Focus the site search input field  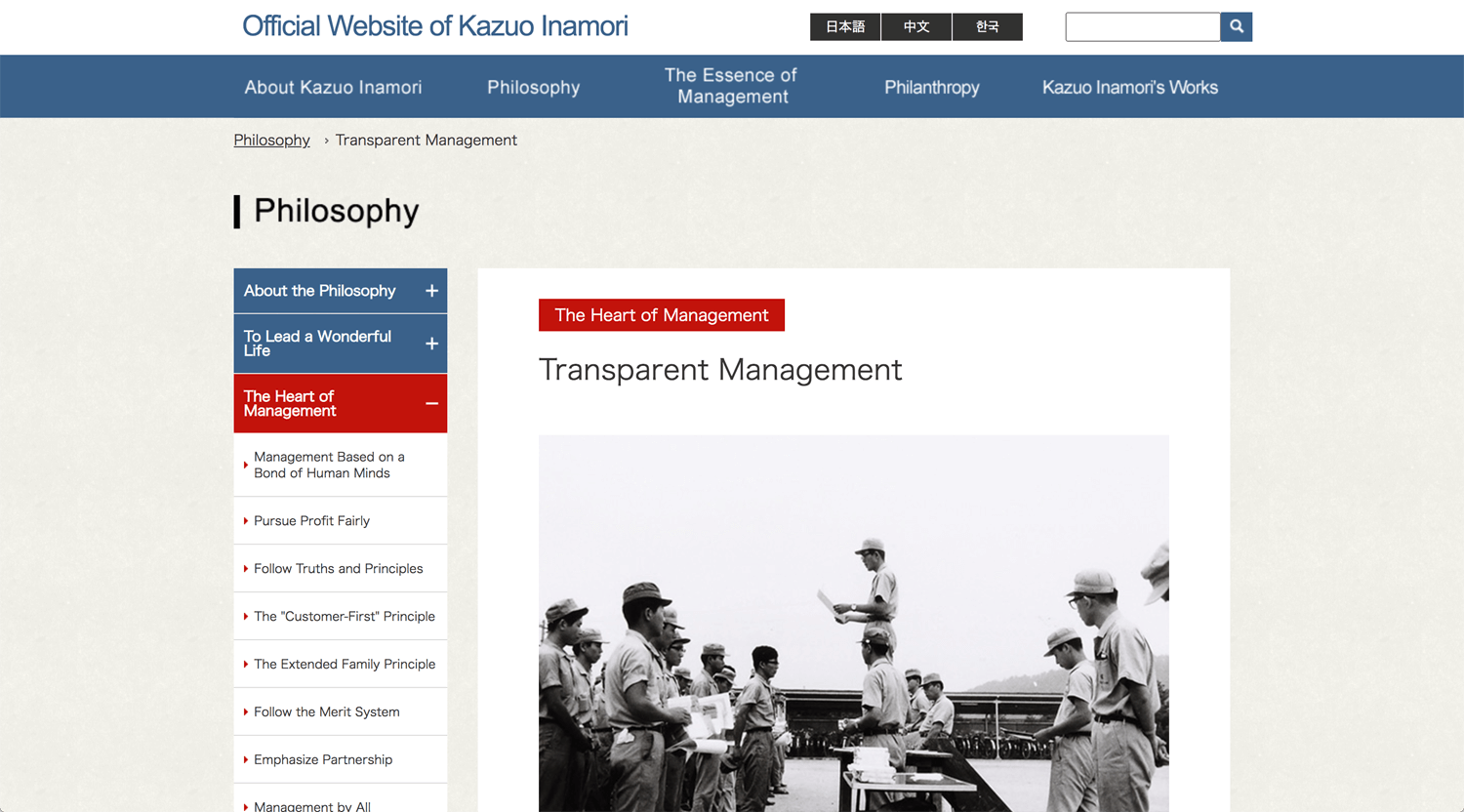[1143, 26]
